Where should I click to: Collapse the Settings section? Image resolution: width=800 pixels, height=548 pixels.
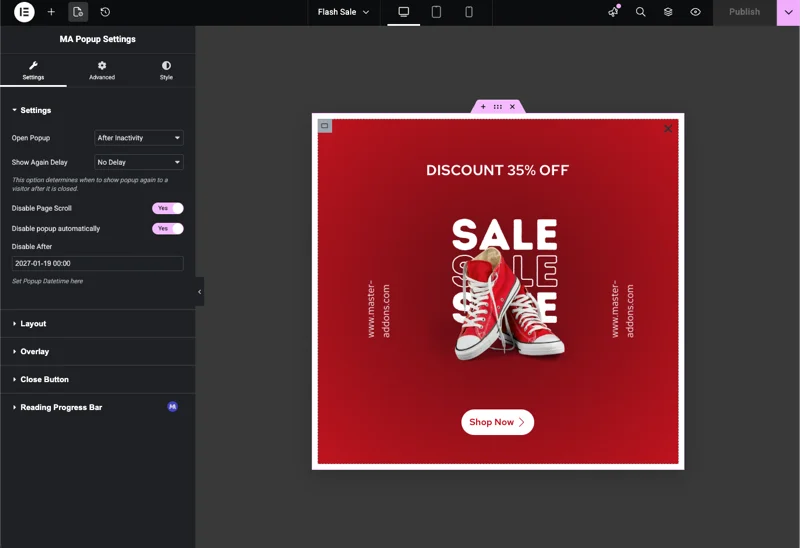tap(97, 110)
